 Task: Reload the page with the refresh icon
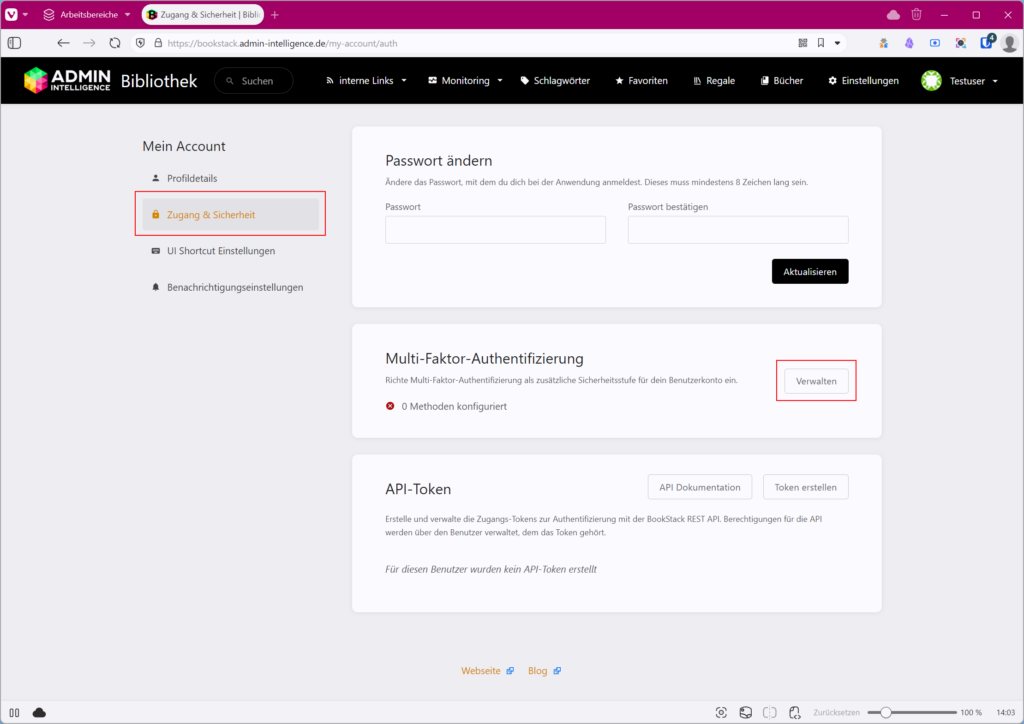coord(115,43)
